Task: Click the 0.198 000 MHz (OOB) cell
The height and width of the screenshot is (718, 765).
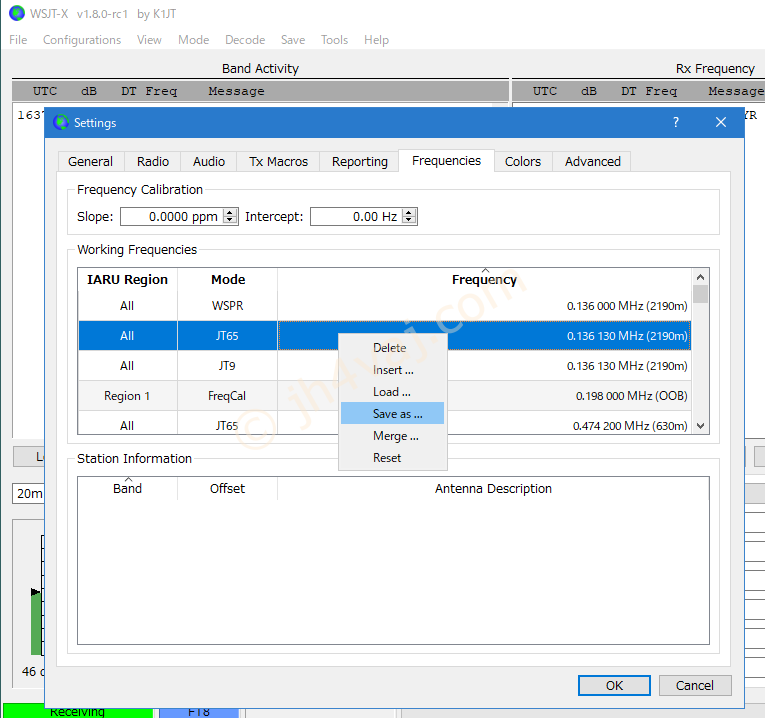Action: tap(484, 396)
